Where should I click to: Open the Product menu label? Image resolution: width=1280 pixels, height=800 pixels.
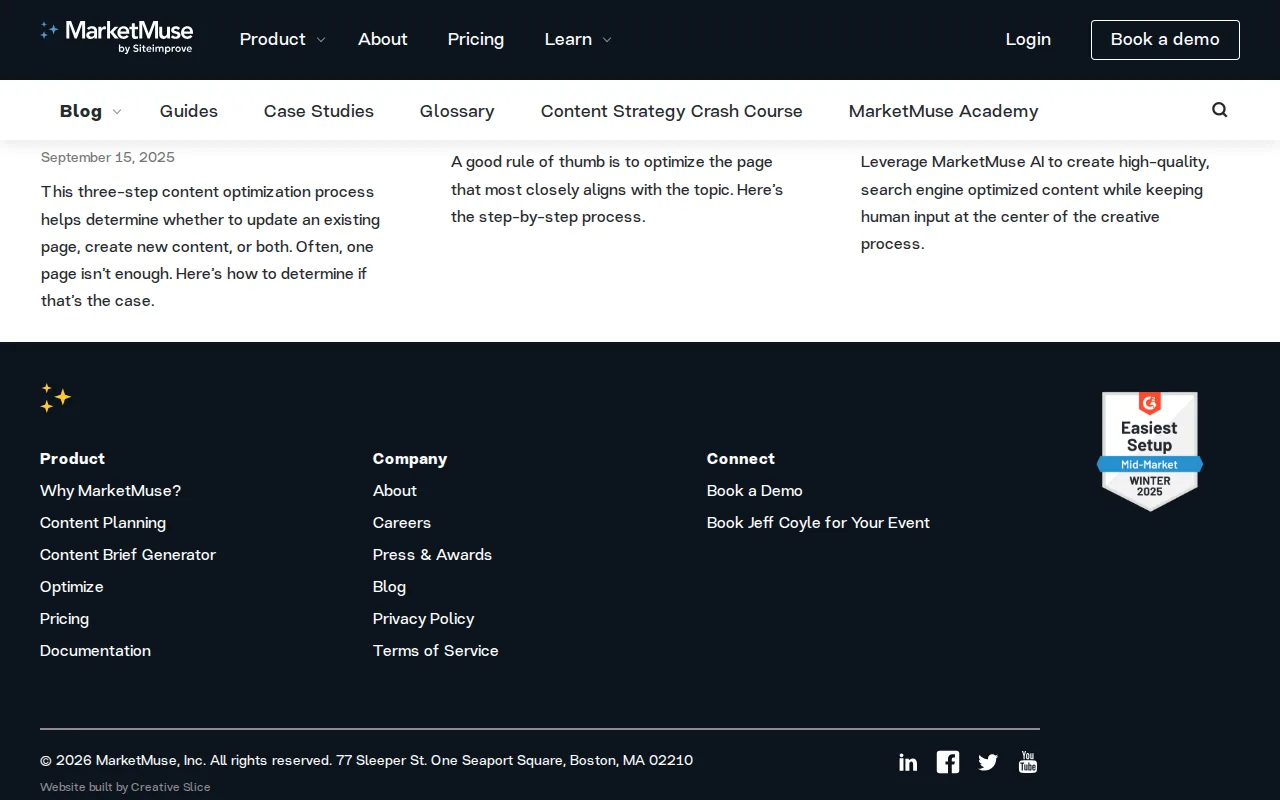[273, 39]
